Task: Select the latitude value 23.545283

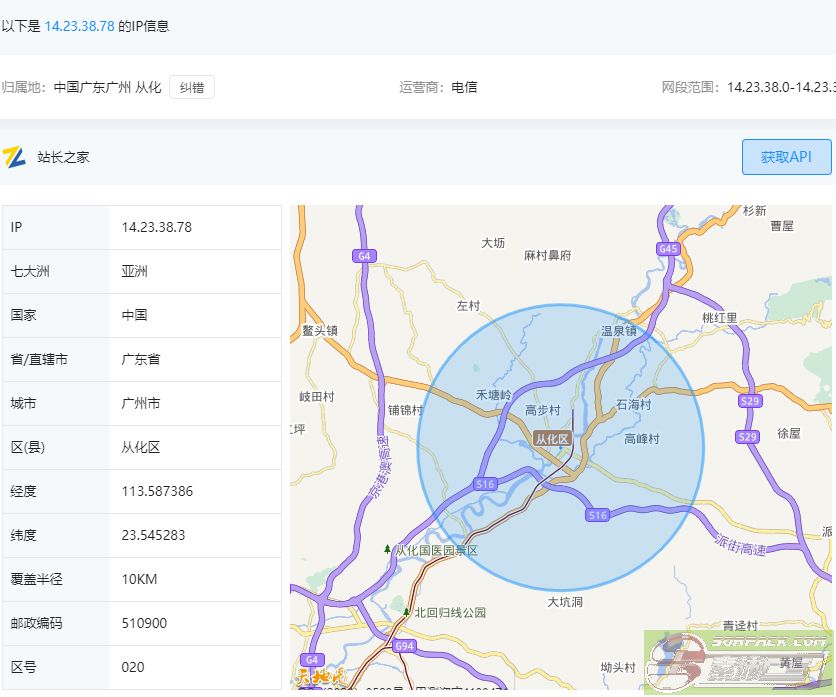Action: pos(153,535)
